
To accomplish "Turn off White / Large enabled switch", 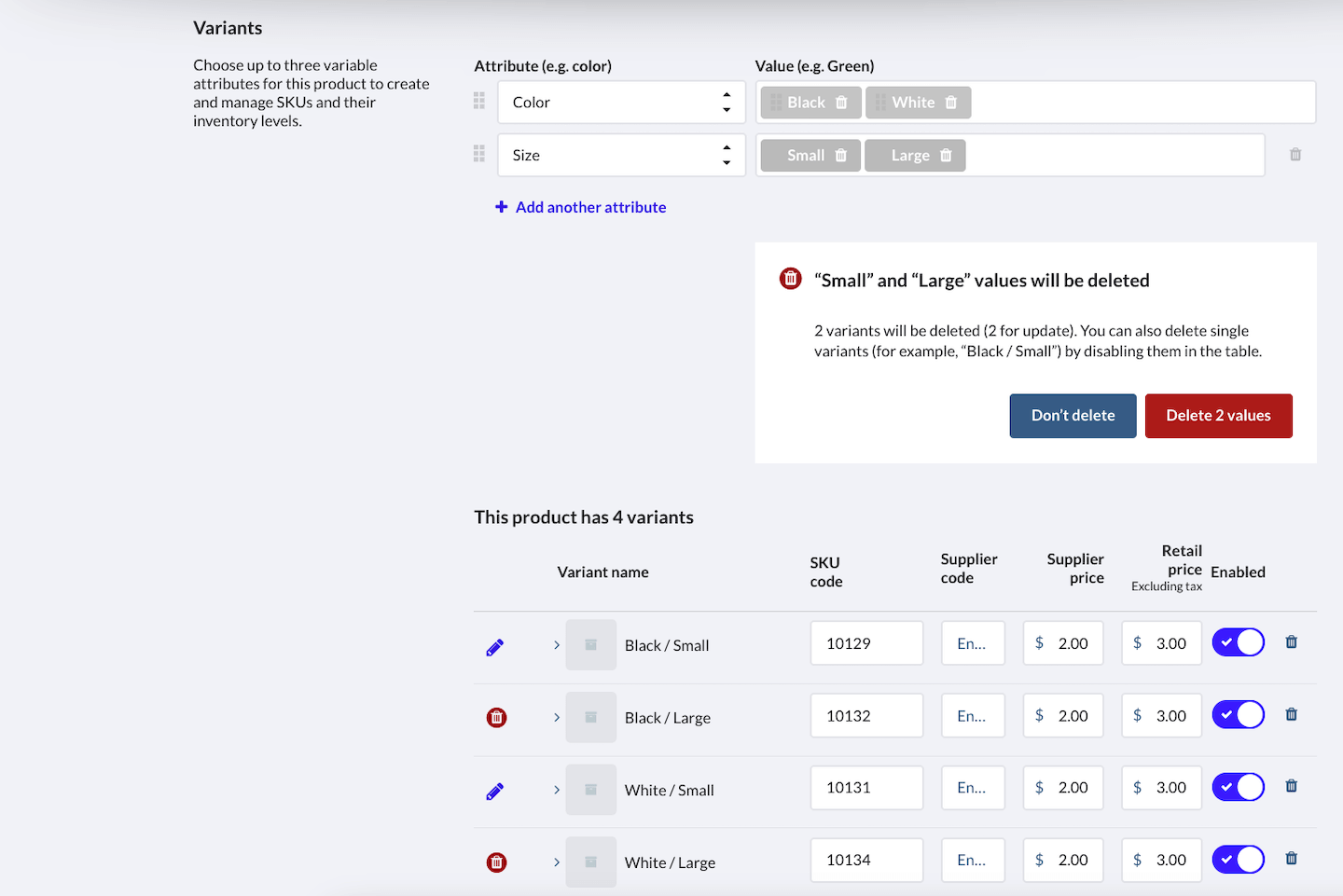I will click(x=1238, y=860).
